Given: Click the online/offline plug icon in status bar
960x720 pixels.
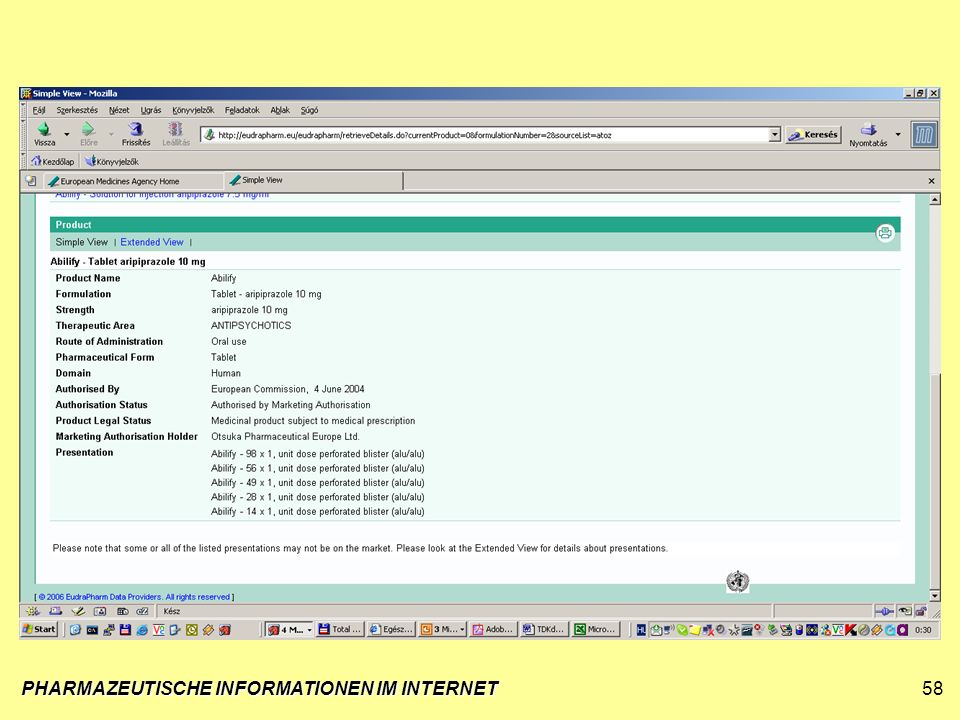Looking at the screenshot, I should coord(884,611).
